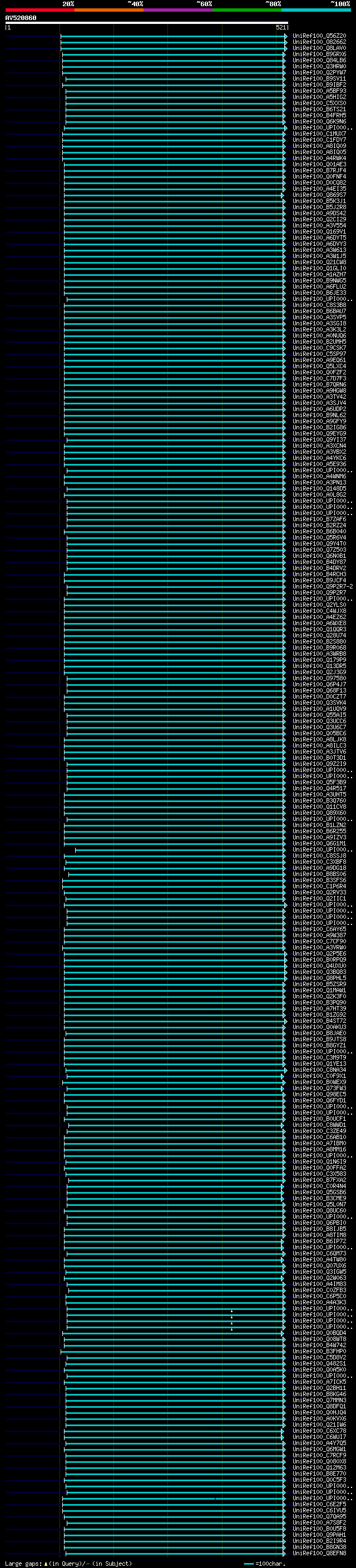Select the UniRef100_C6AY65 label
The height and width of the screenshot is (1568, 356).
(319, 929)
